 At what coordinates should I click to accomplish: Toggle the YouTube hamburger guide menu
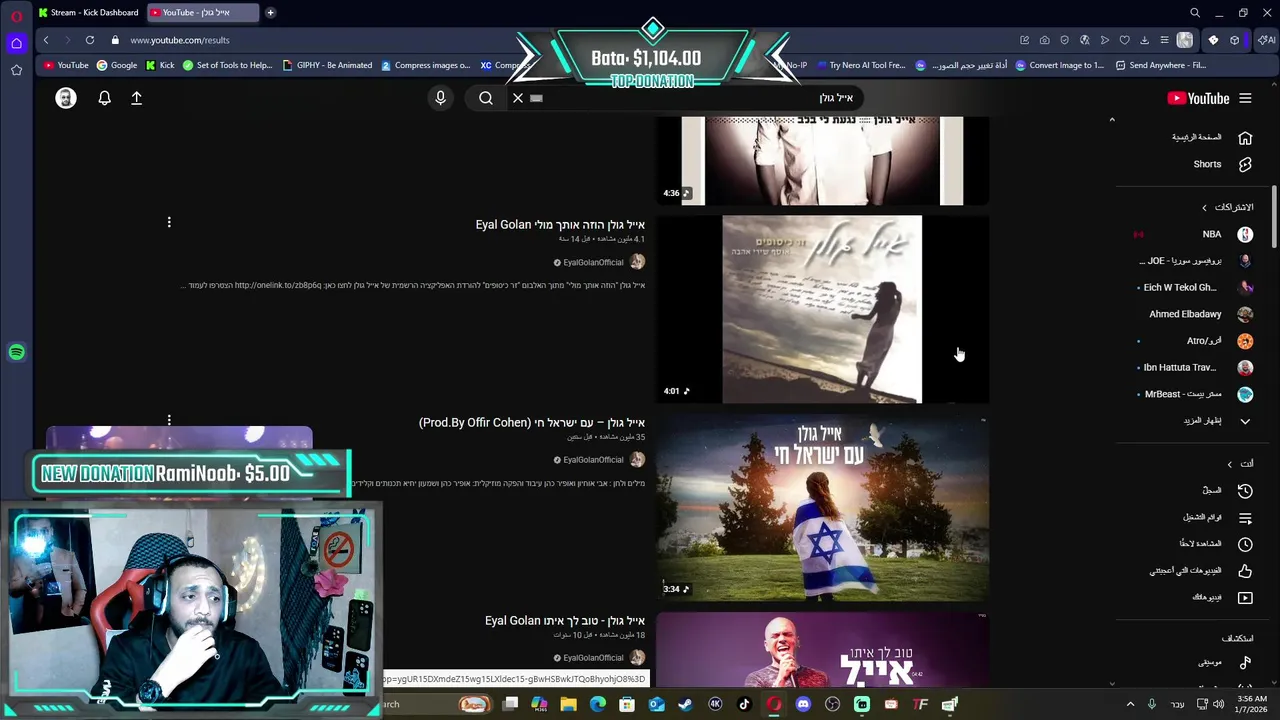[x=1245, y=98]
